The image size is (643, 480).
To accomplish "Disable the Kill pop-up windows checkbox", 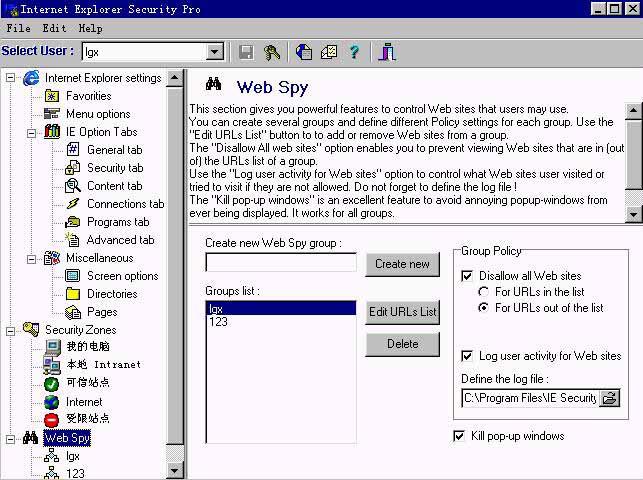I will (460, 436).
